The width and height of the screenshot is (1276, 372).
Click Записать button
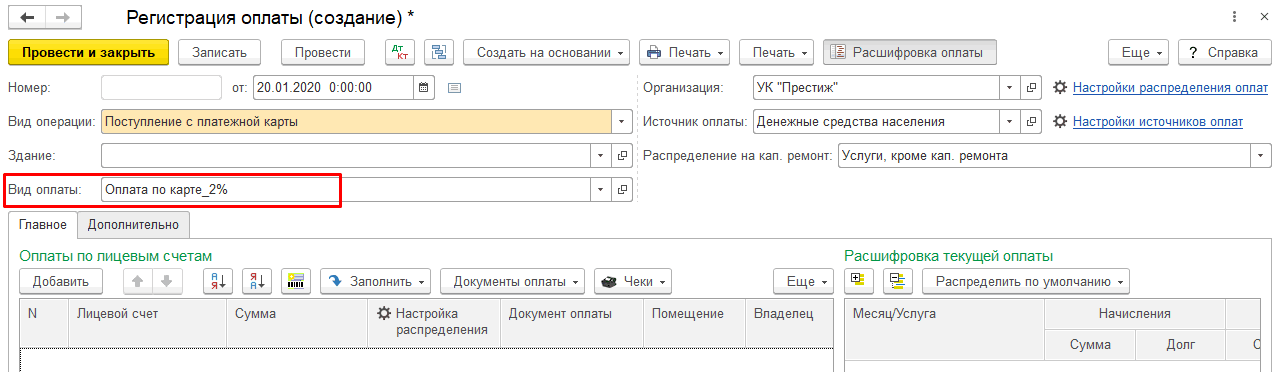click(x=220, y=52)
